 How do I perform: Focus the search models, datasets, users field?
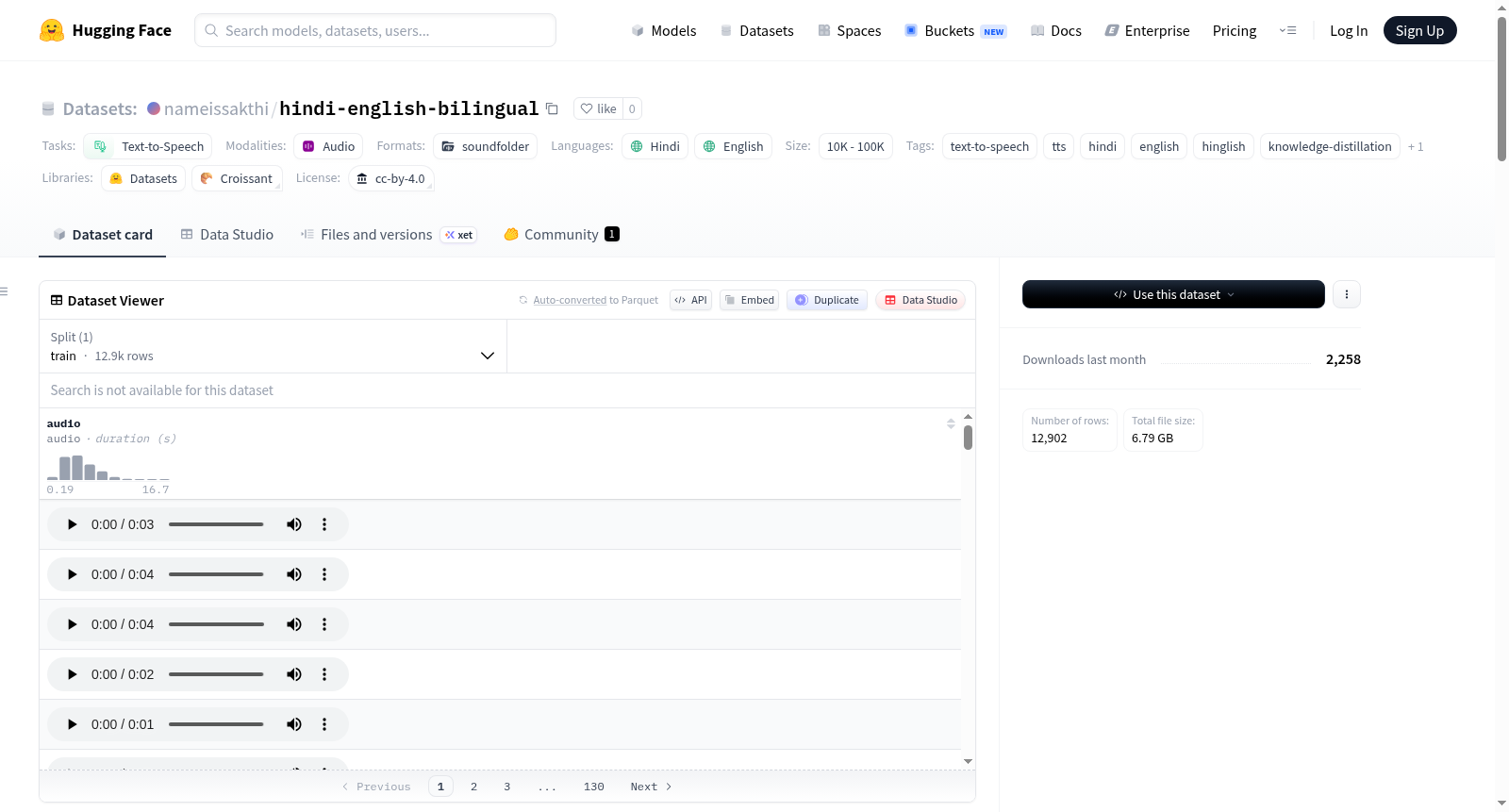(375, 30)
